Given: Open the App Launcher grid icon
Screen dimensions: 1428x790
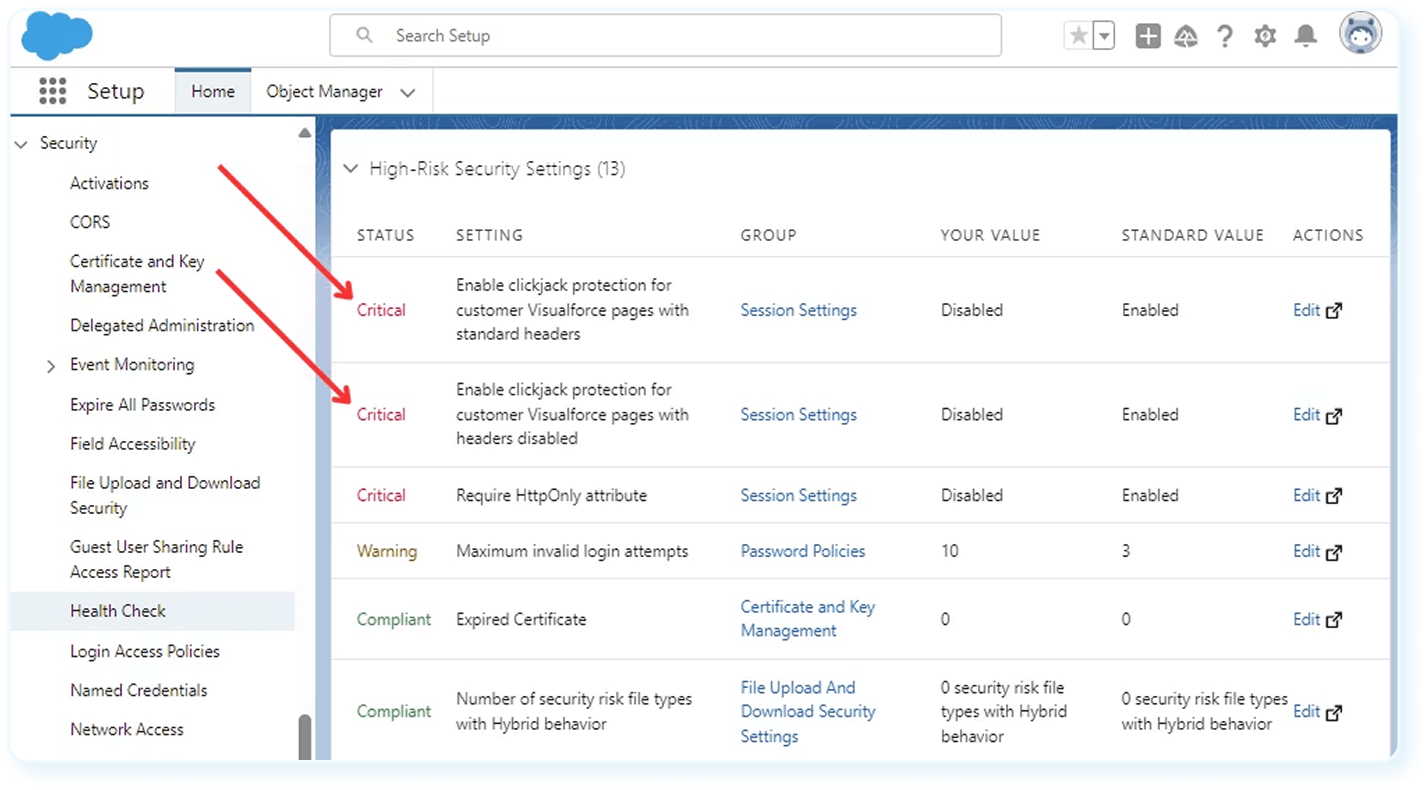Looking at the screenshot, I should pyautogui.click(x=52, y=91).
